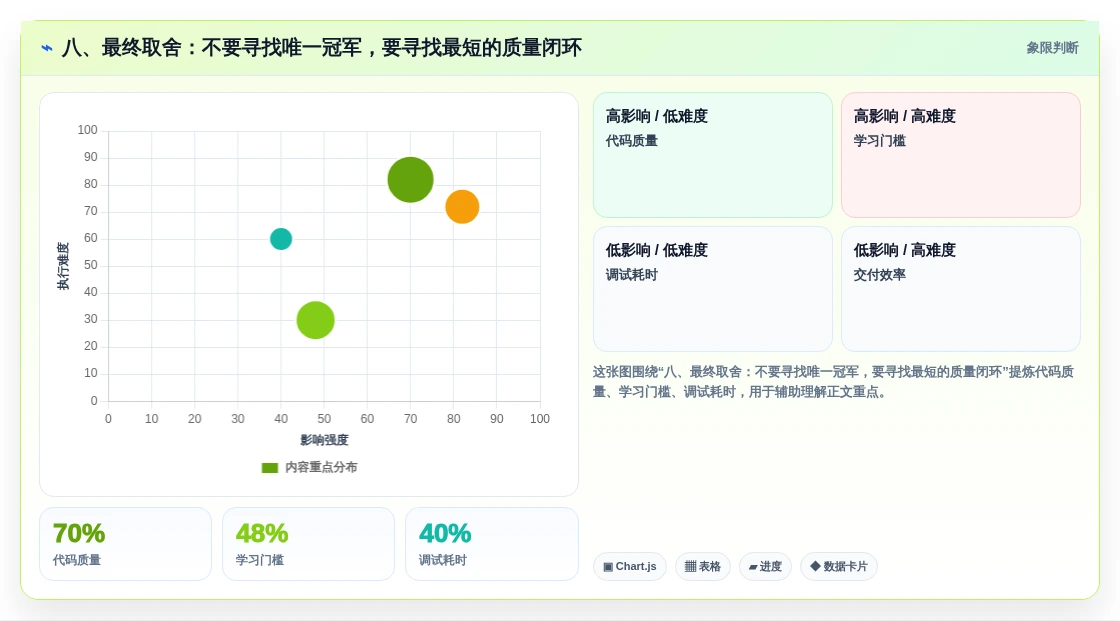
Task: Click the diamond icon in 数据卡片 chip
Action: click(815, 566)
